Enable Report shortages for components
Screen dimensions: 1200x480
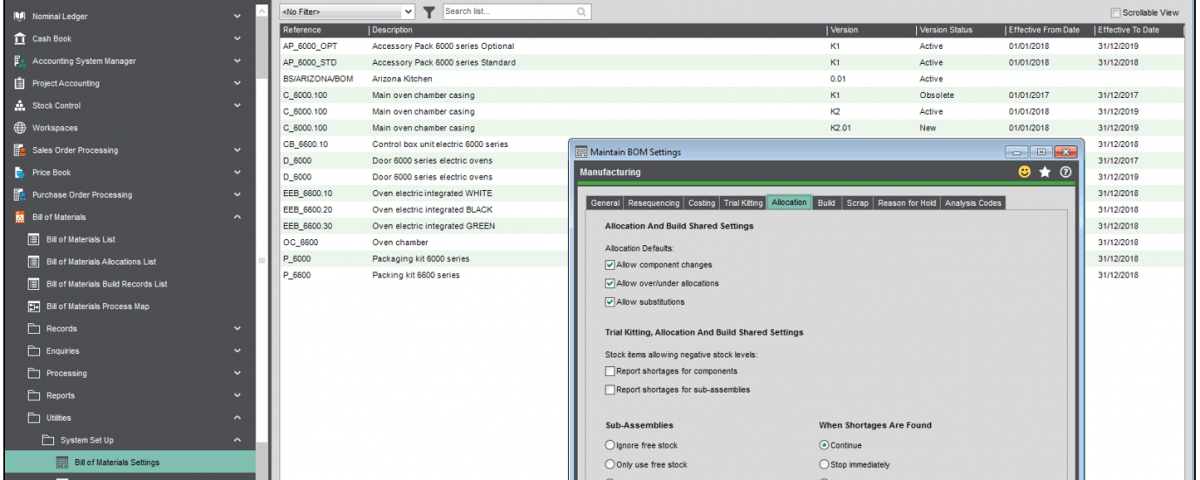click(x=610, y=371)
